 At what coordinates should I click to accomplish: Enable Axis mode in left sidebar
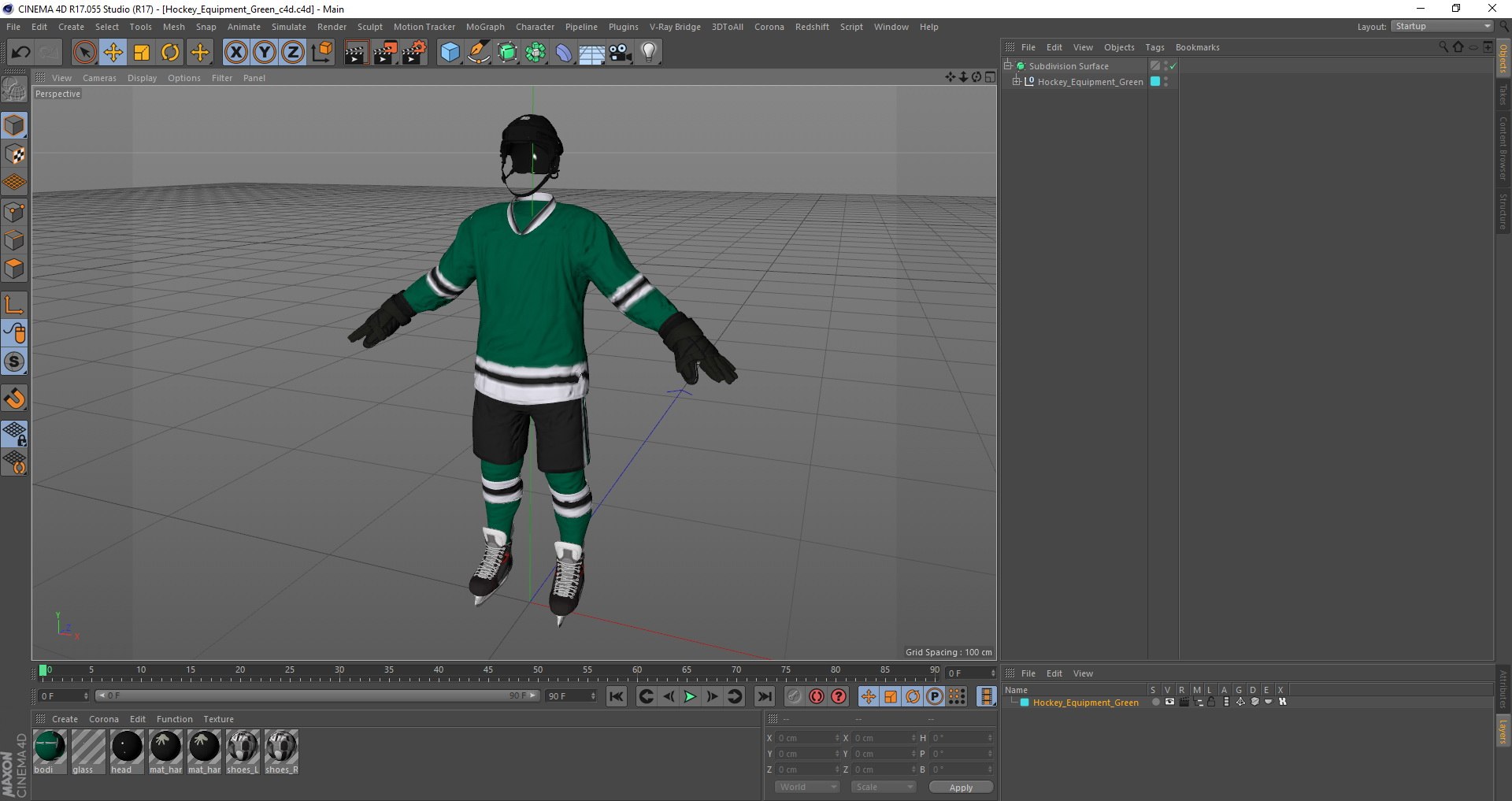(14, 305)
